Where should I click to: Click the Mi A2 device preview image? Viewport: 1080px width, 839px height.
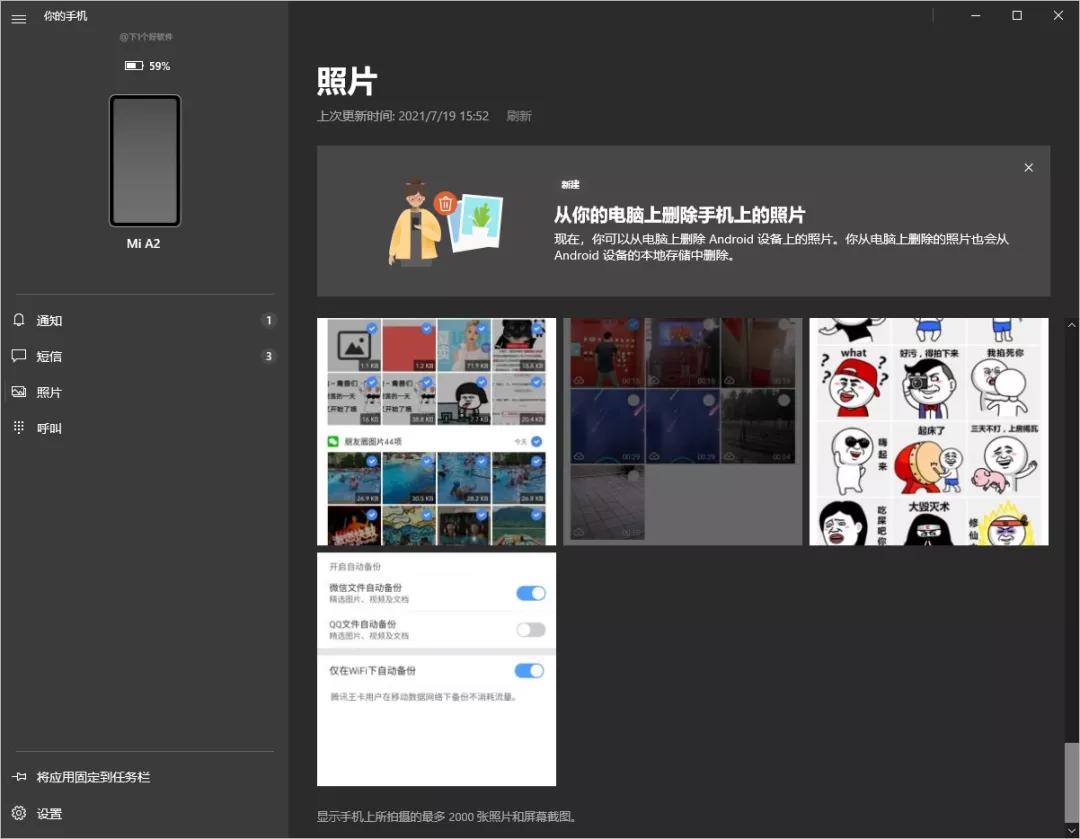click(x=145, y=161)
